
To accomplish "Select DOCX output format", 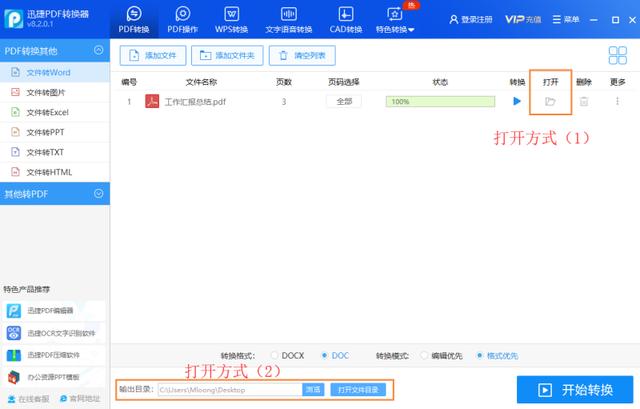I will pos(288,356).
